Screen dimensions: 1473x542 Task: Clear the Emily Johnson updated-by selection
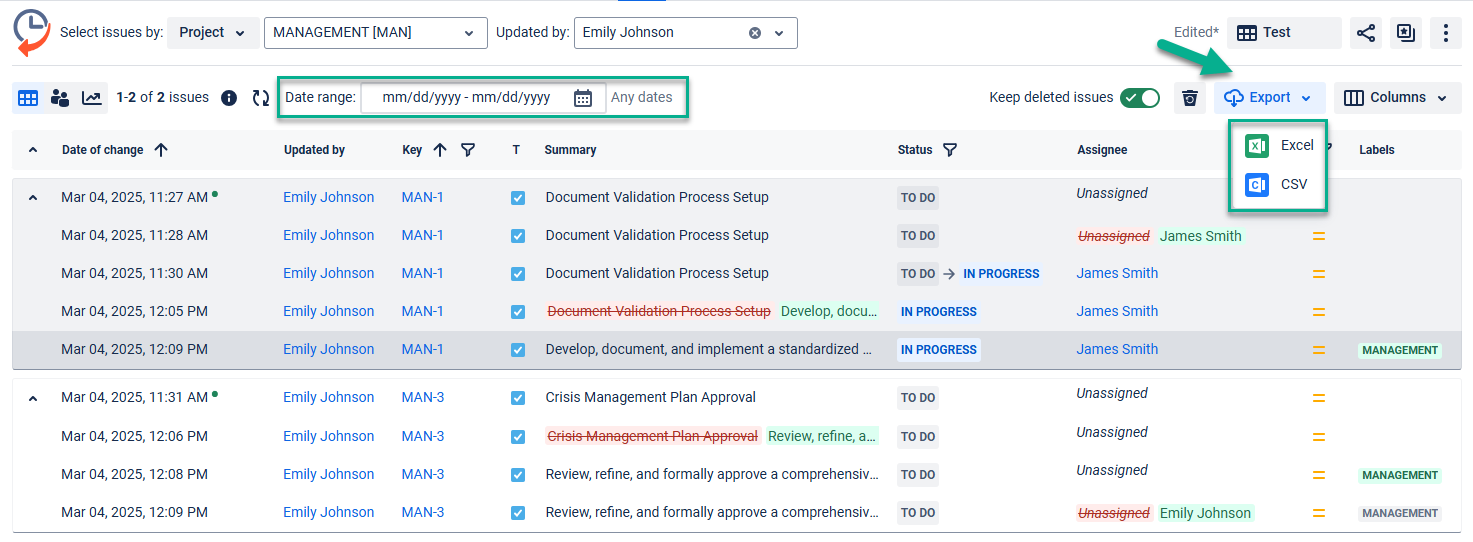(x=755, y=33)
